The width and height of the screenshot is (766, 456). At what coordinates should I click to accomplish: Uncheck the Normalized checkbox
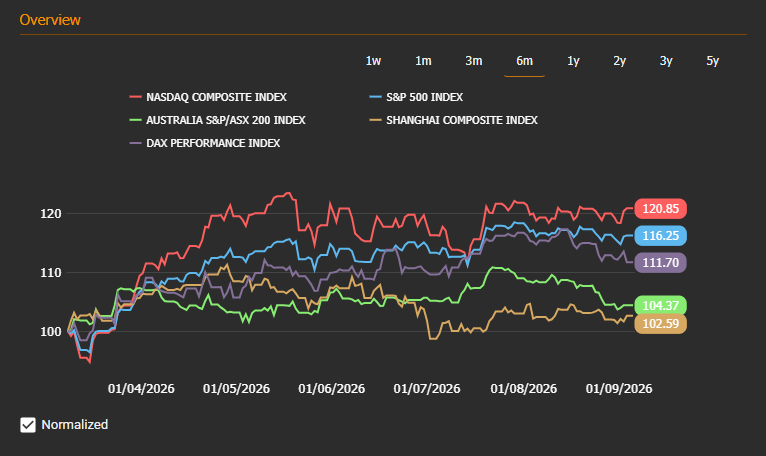coord(28,425)
